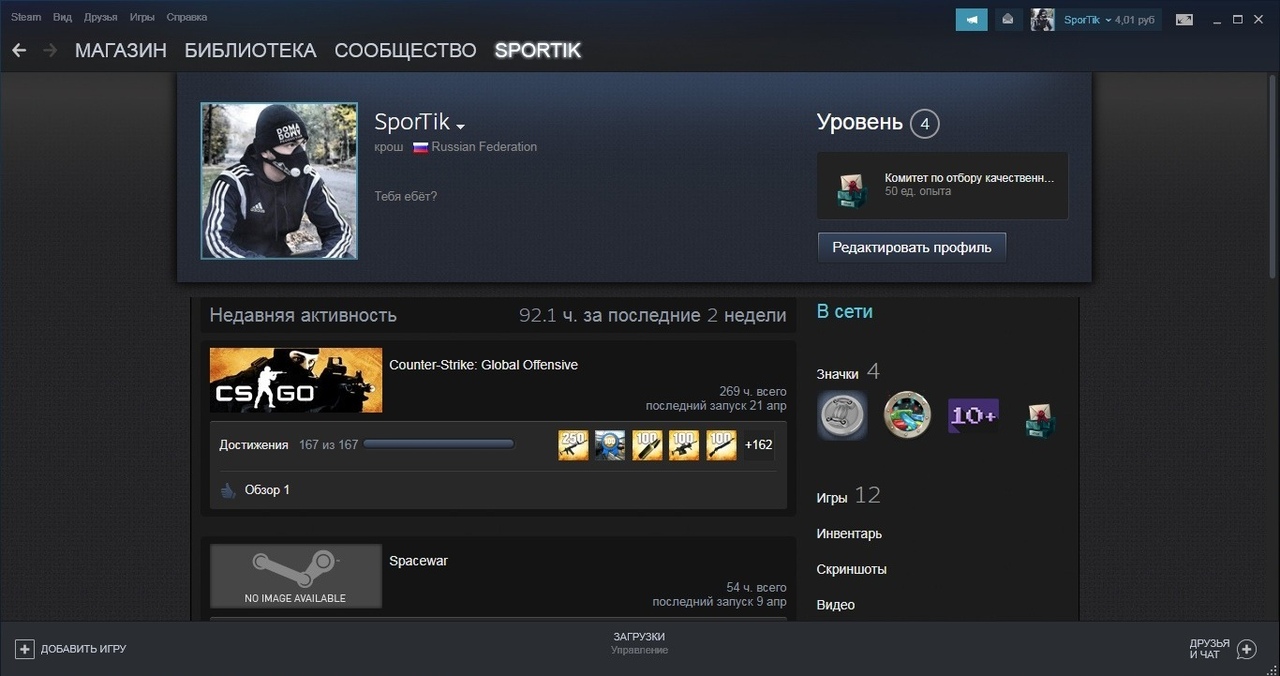Open the Инвентарь link
Image resolution: width=1280 pixels, height=676 pixels.
(x=849, y=534)
